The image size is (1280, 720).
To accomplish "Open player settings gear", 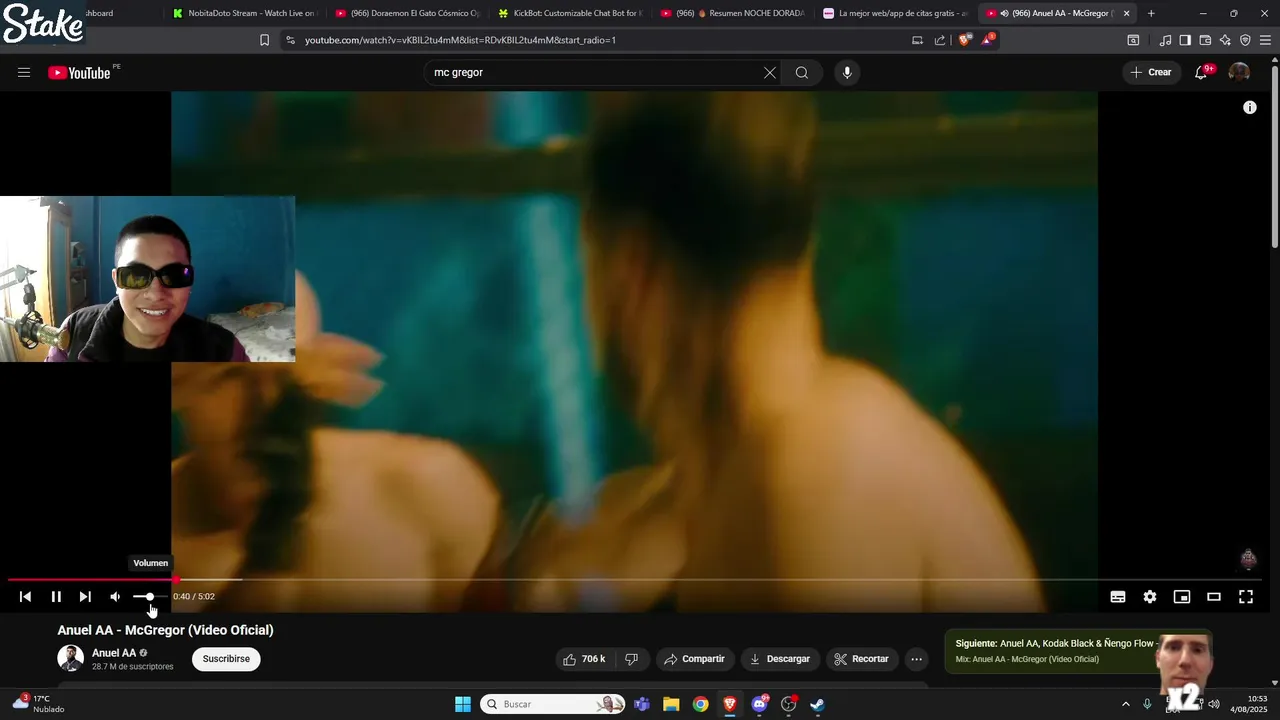I will coord(1150,597).
